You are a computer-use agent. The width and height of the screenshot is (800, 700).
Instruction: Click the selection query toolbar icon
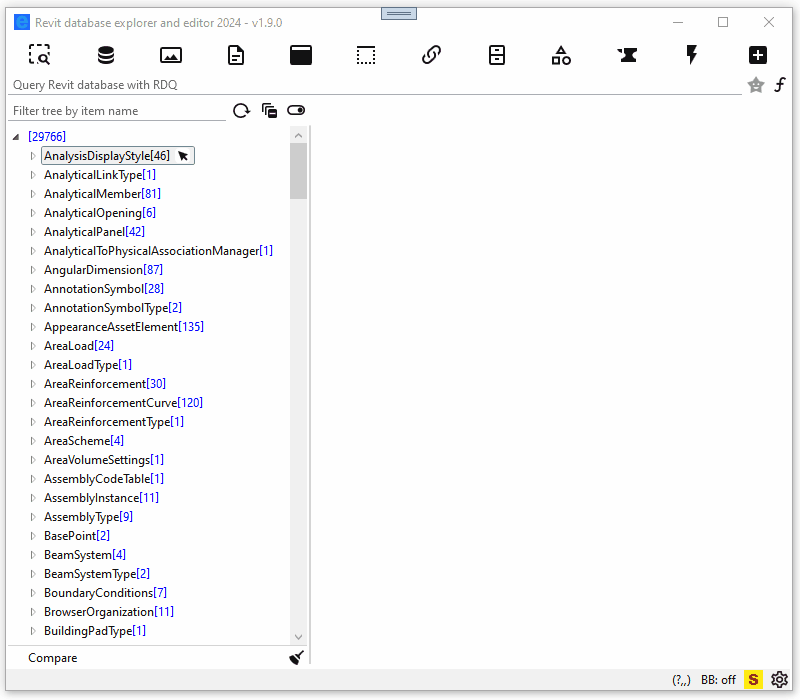(39, 55)
